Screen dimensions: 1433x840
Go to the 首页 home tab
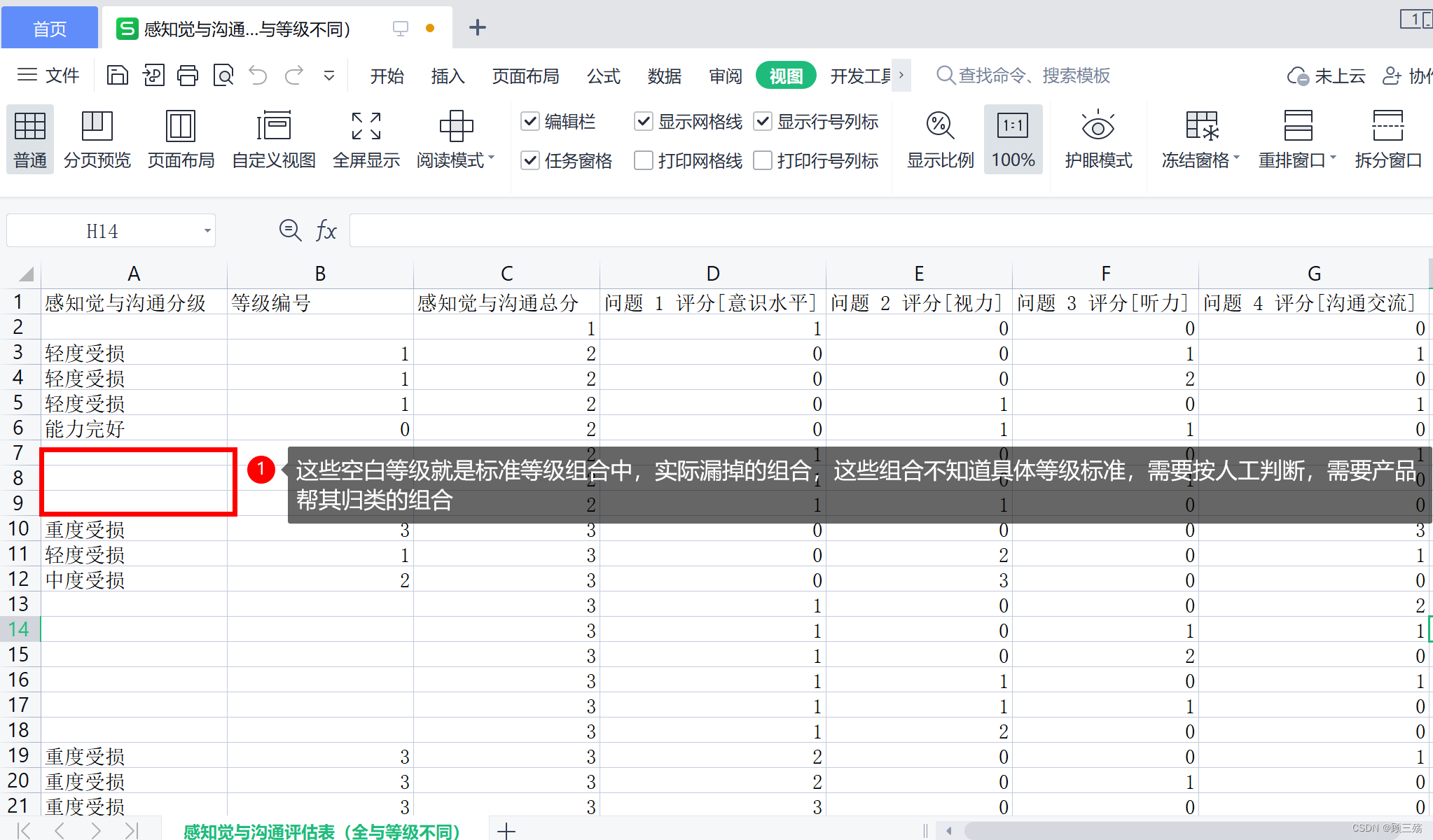(x=50, y=28)
